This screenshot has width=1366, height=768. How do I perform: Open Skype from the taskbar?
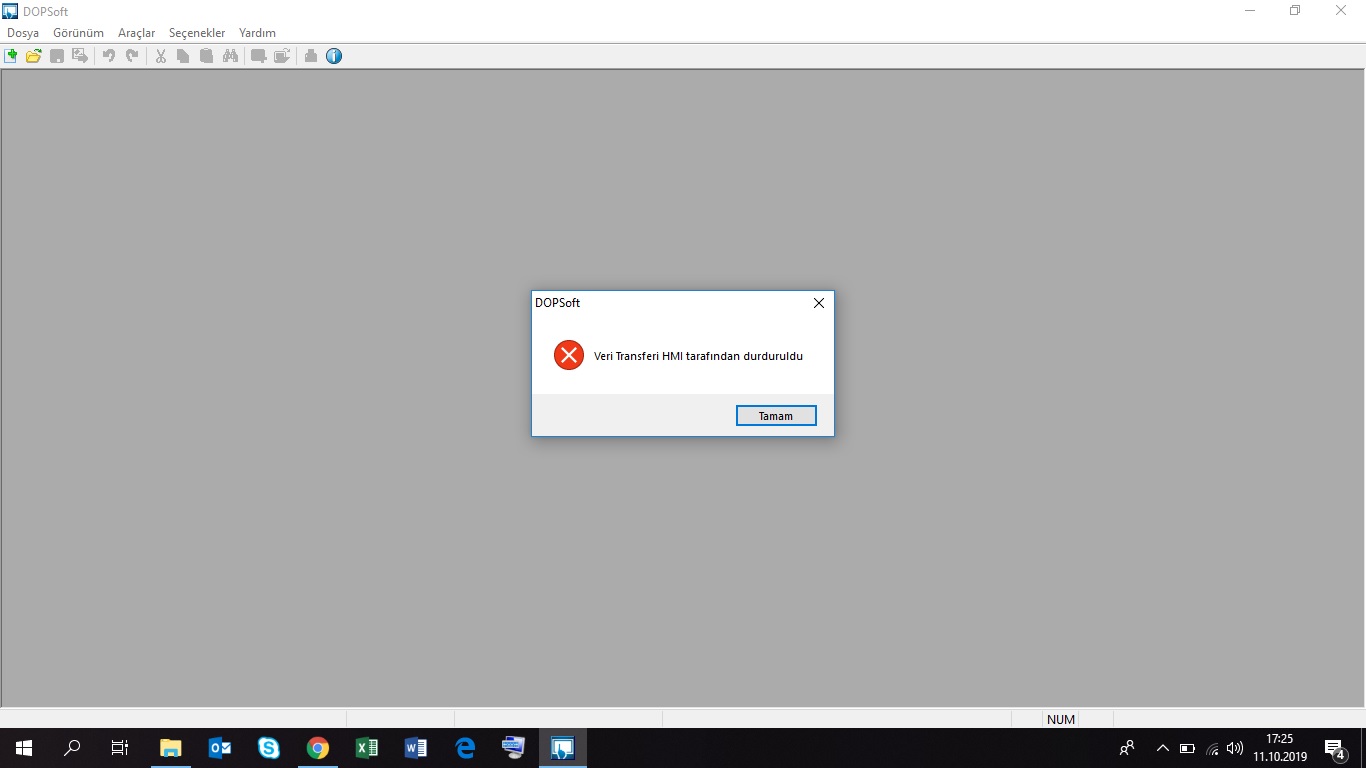pos(269,748)
